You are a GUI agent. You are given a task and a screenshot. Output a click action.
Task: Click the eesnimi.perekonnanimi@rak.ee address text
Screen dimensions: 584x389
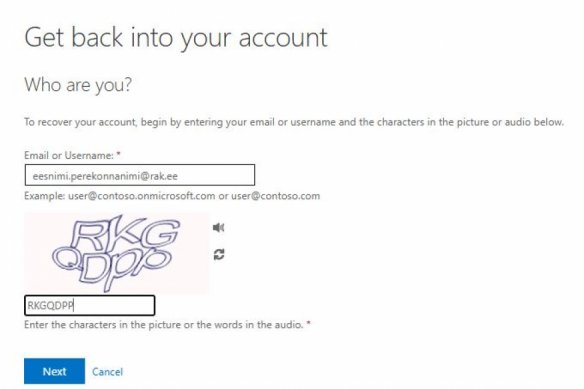[x=105, y=176]
